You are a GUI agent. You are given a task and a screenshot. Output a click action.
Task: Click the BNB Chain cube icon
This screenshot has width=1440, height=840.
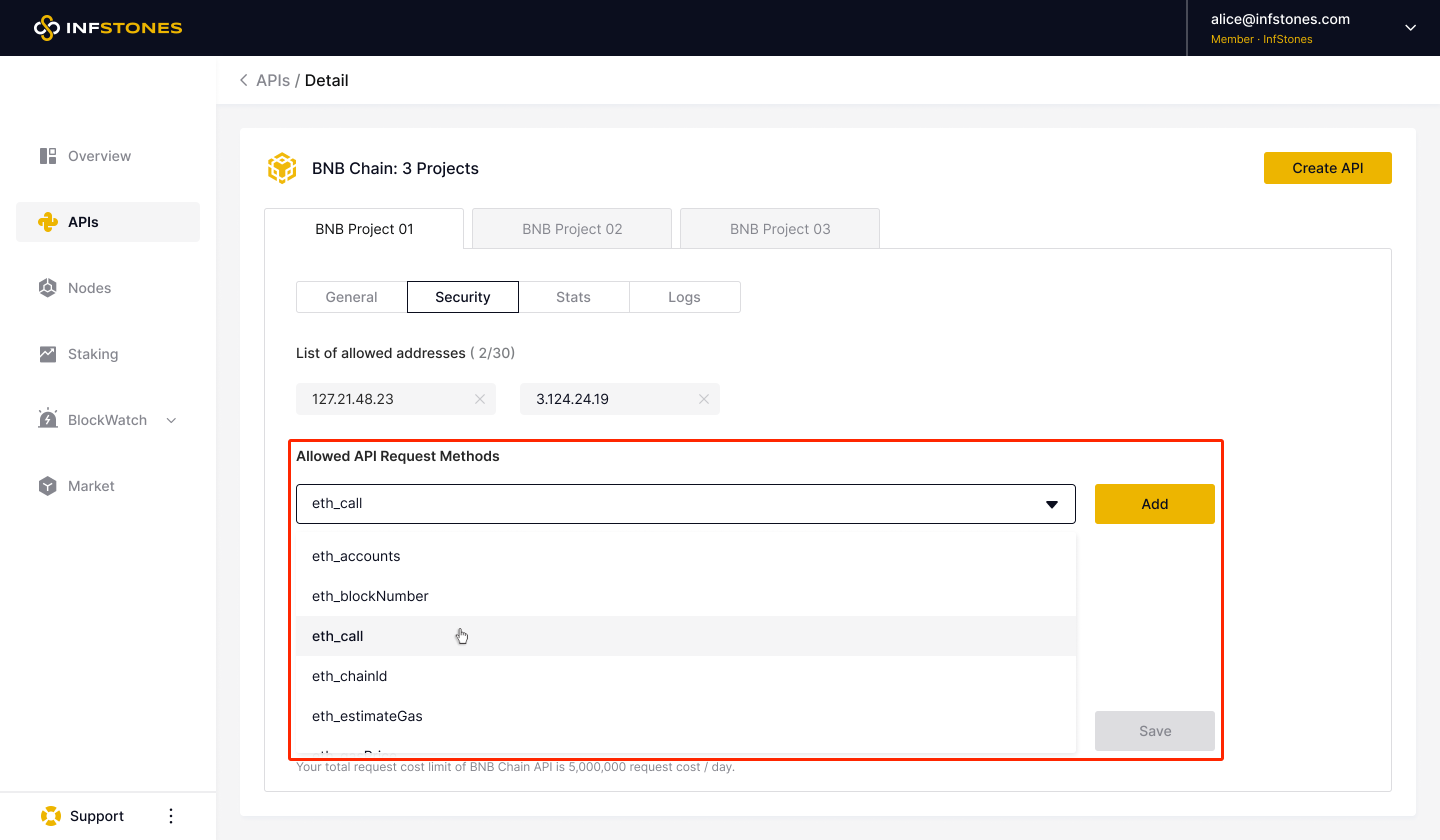click(281, 168)
